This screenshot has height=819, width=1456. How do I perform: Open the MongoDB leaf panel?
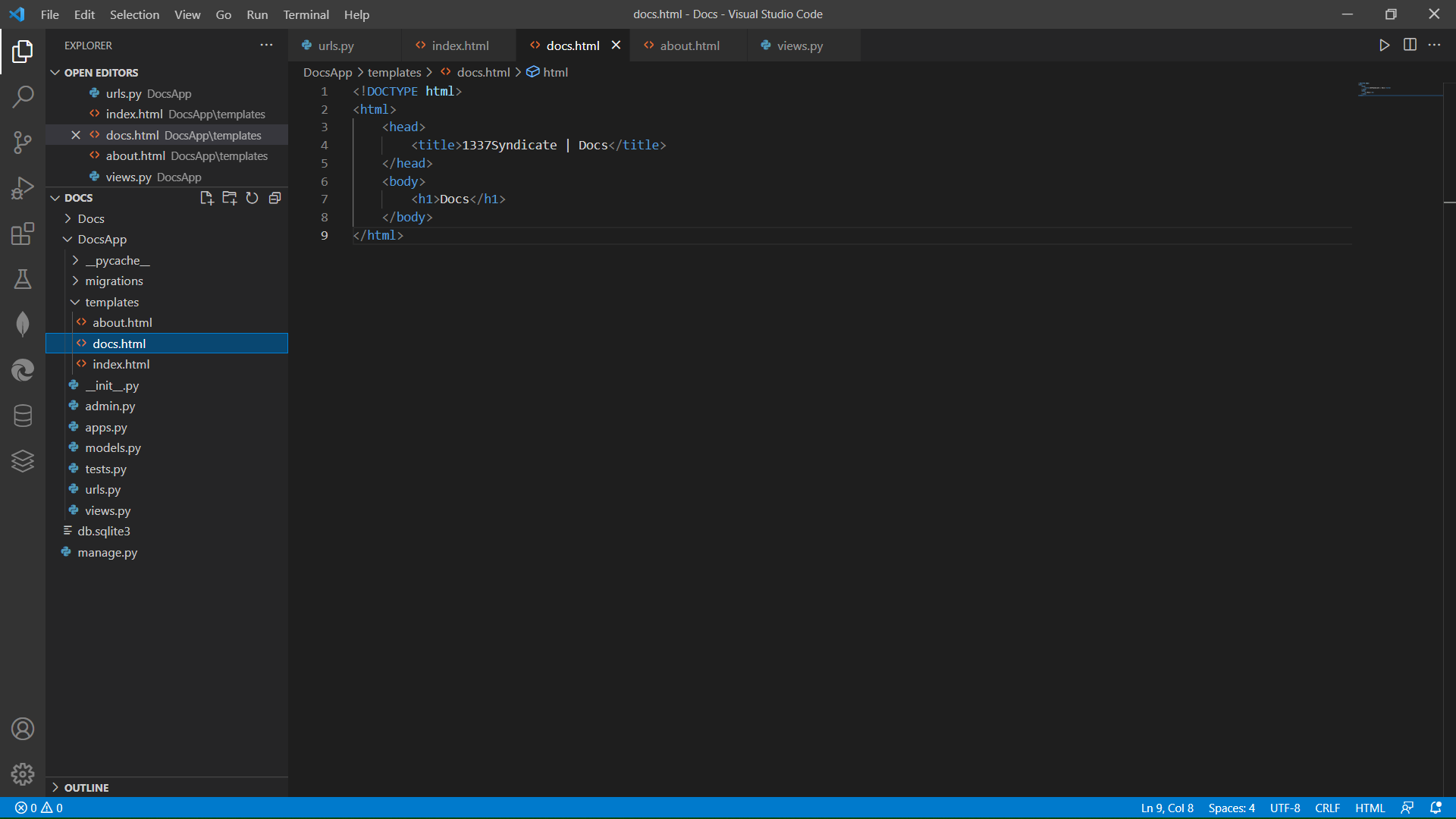(23, 325)
